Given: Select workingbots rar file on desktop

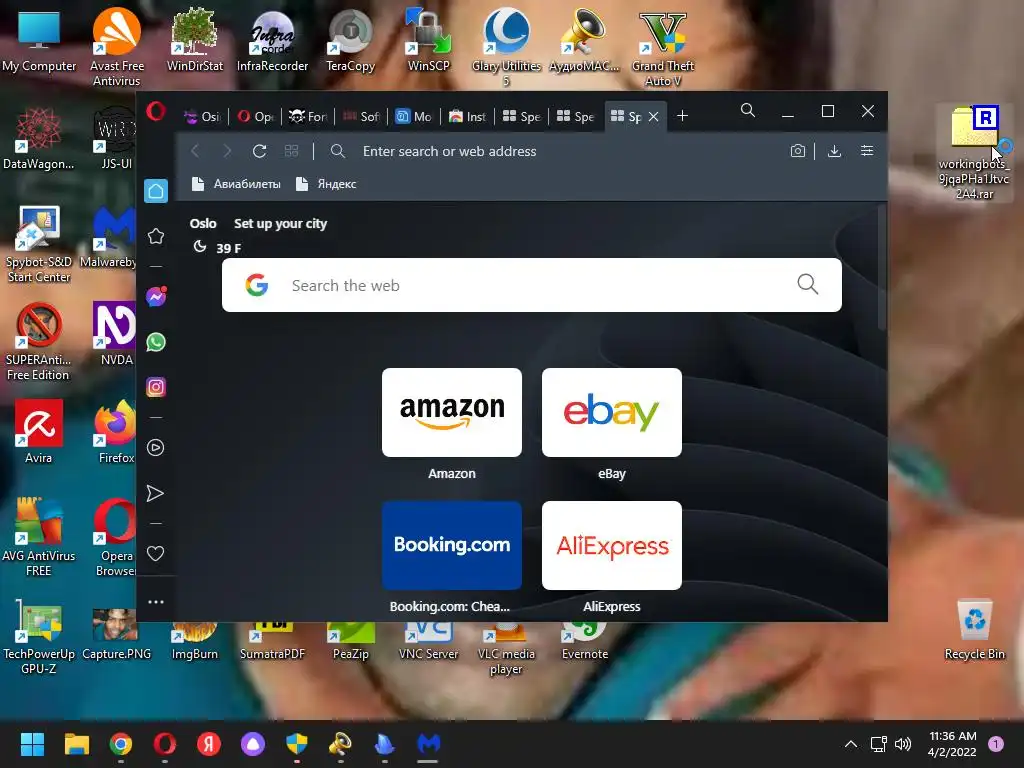Looking at the screenshot, I should click(974, 152).
